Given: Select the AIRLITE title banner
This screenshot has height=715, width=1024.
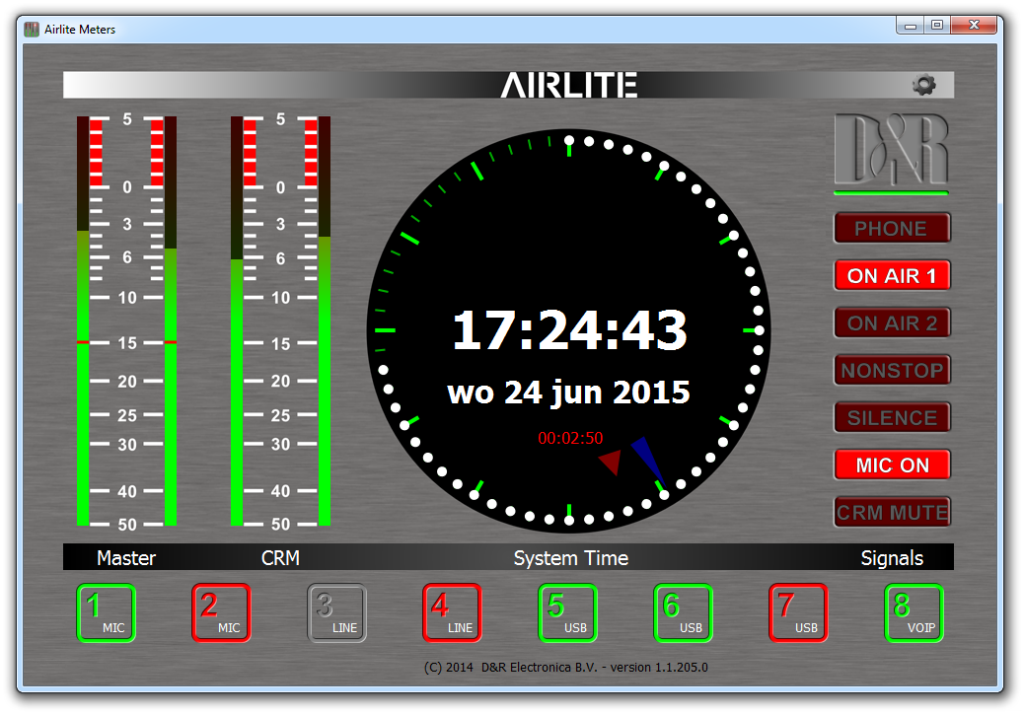Looking at the screenshot, I should (x=570, y=84).
